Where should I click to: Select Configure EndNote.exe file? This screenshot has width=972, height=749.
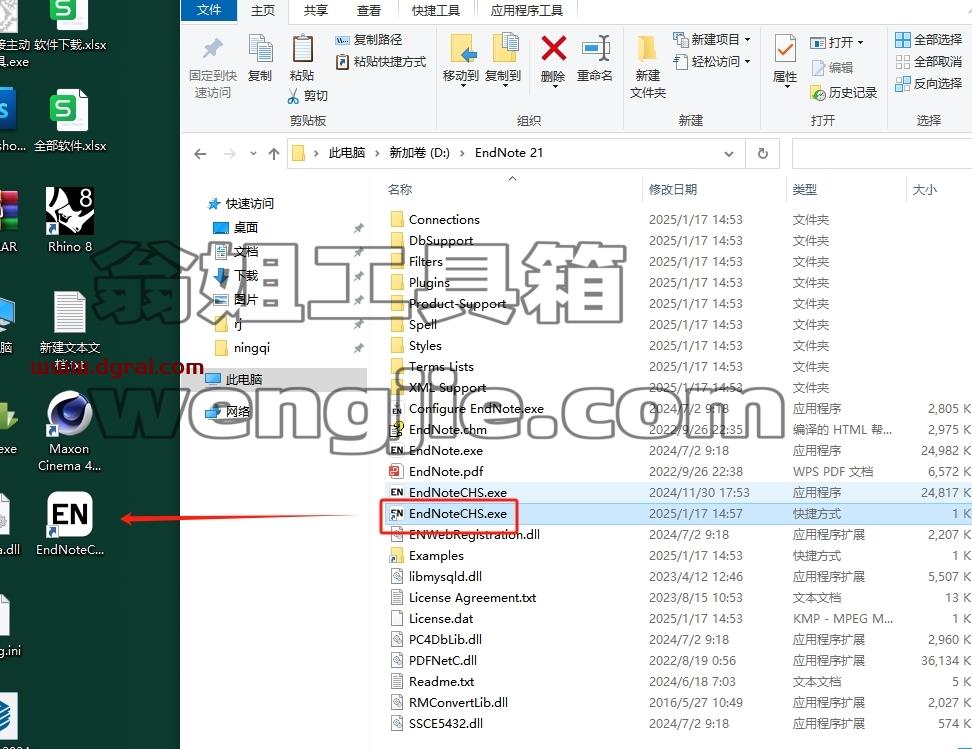pyautogui.click(x=476, y=409)
